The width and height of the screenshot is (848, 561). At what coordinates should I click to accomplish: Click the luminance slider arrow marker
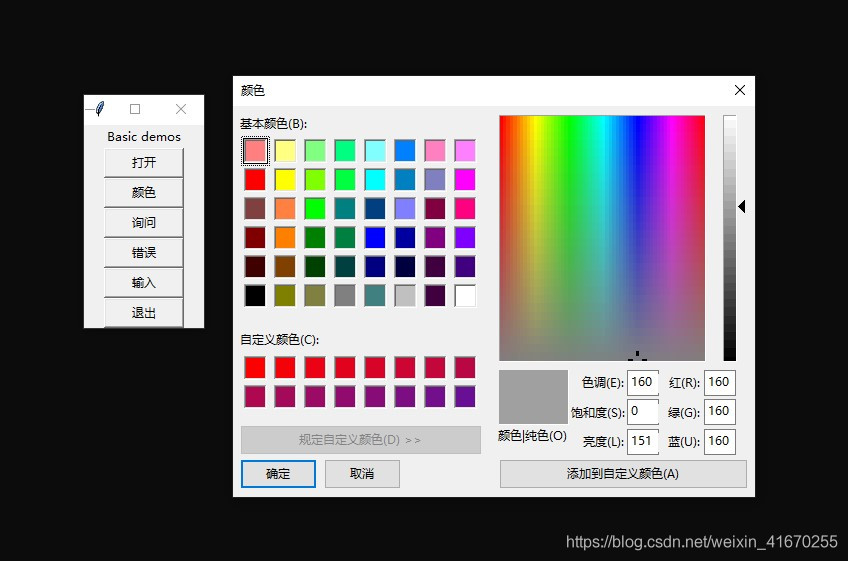tap(742, 206)
